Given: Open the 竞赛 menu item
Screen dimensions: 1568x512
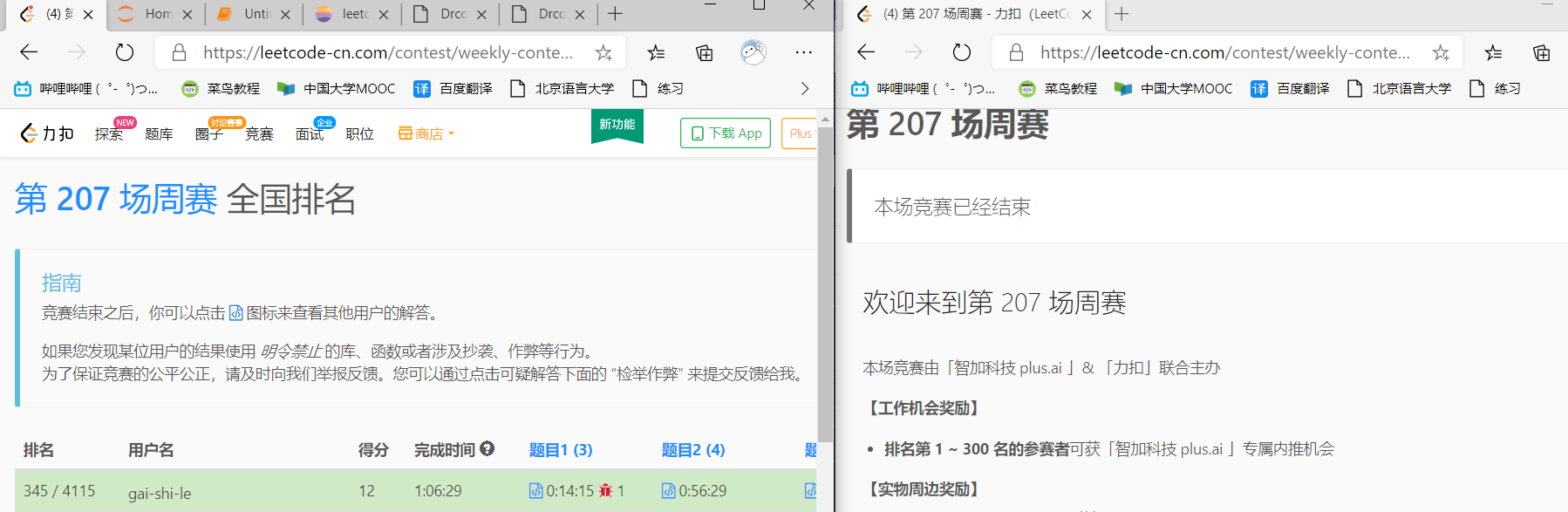Looking at the screenshot, I should point(259,133).
